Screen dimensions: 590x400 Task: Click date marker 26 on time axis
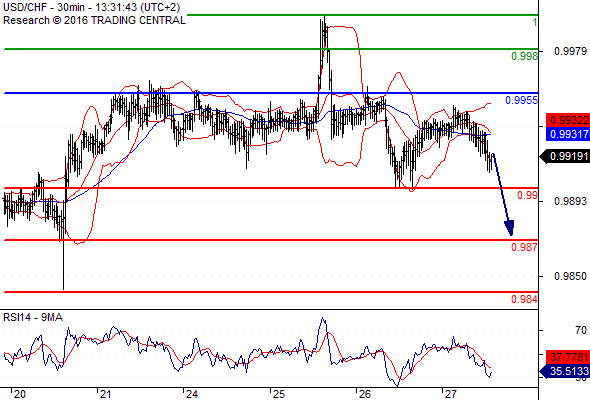coord(364,394)
